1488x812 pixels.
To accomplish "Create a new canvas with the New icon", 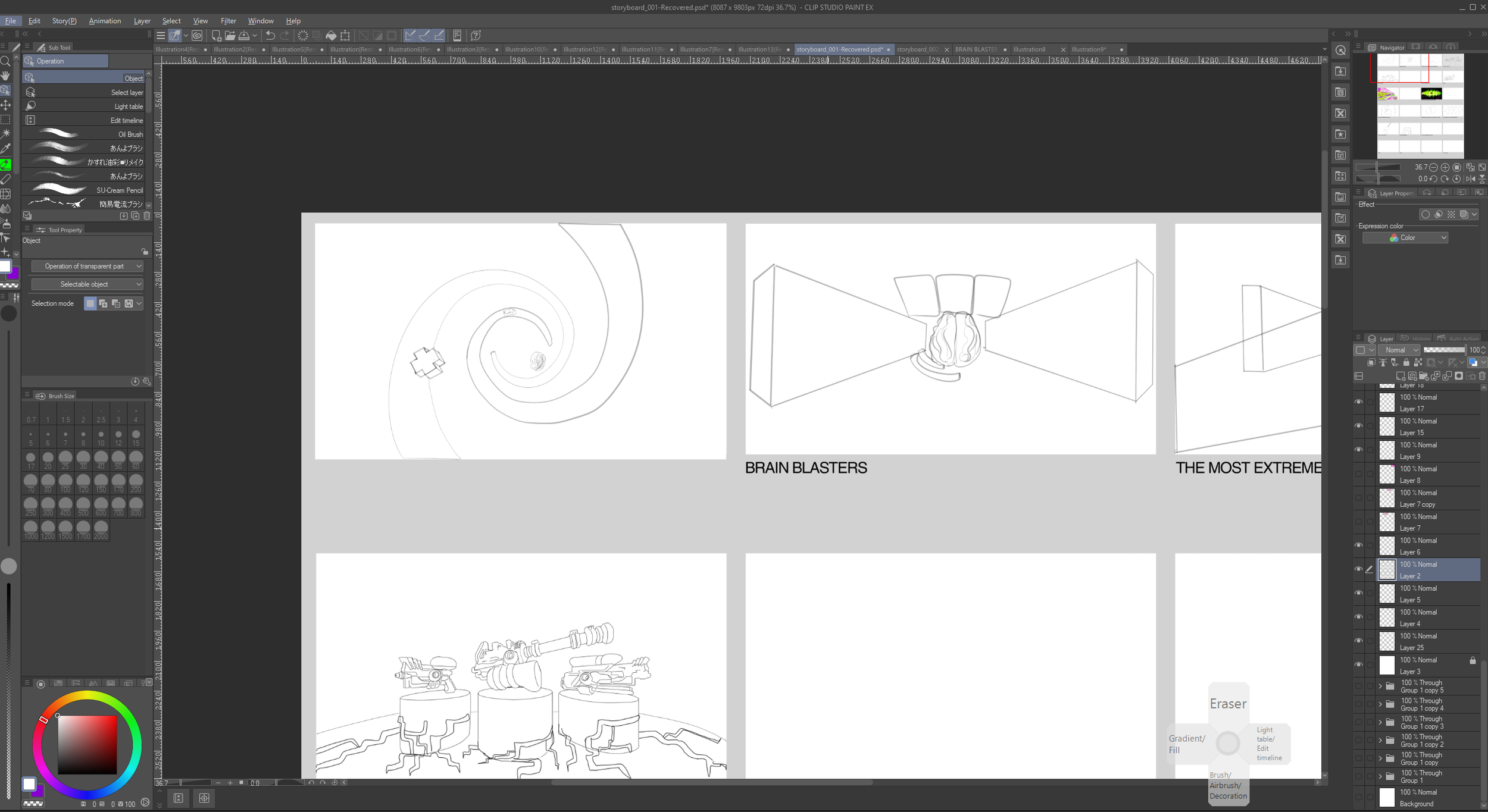I will [216, 36].
